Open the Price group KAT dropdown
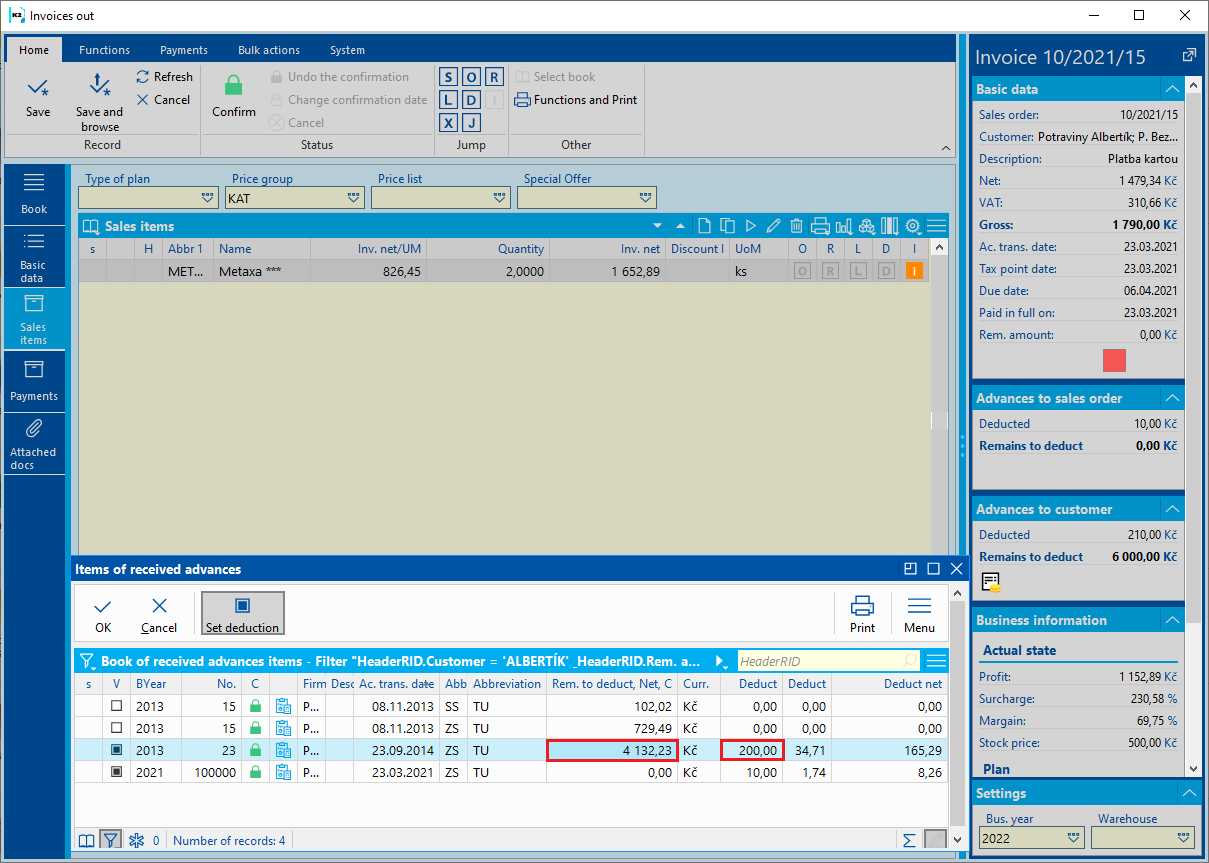The width and height of the screenshot is (1209, 863). pyautogui.click(x=354, y=198)
